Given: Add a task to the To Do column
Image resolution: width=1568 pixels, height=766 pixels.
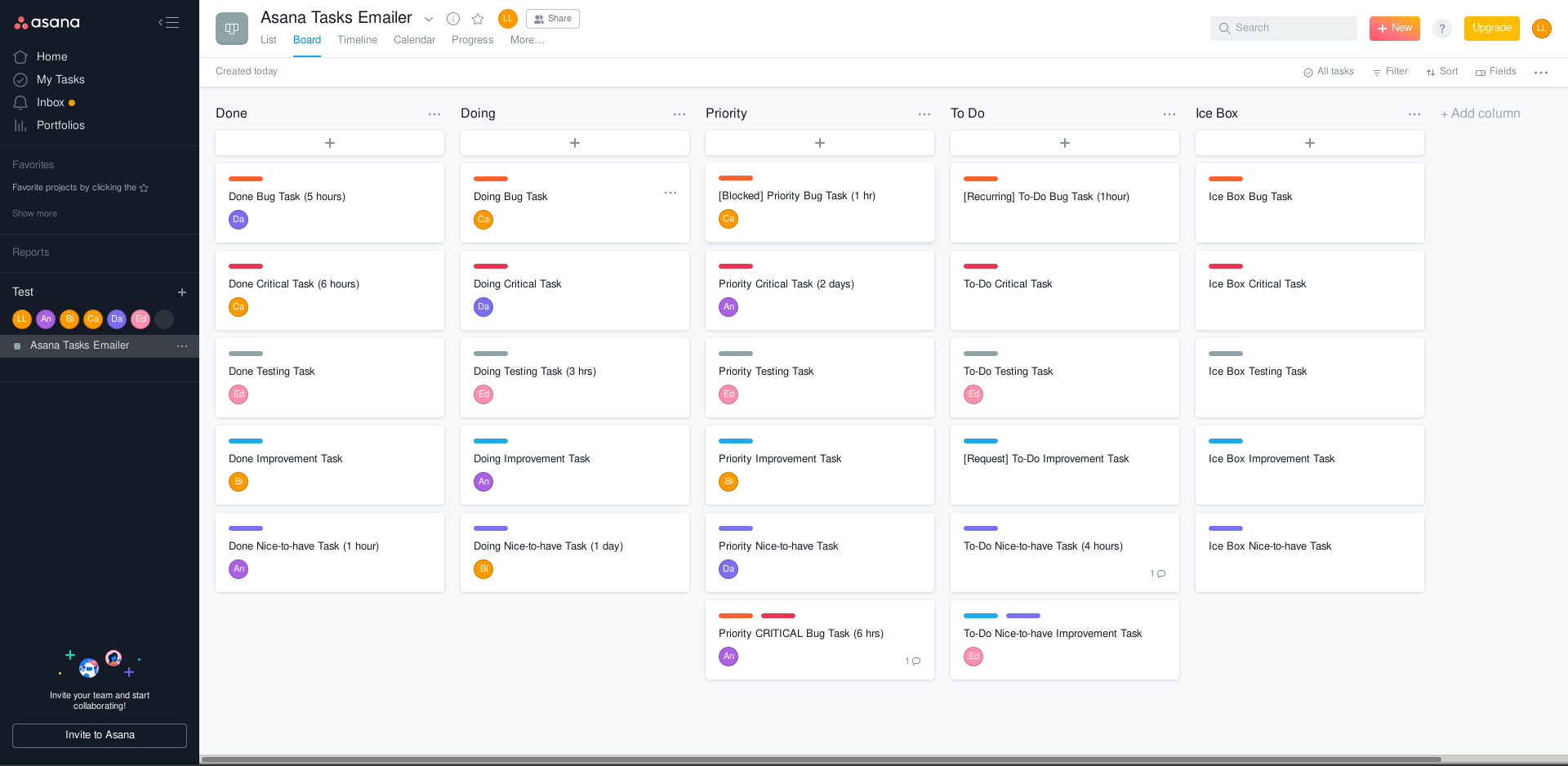Looking at the screenshot, I should (x=1065, y=143).
